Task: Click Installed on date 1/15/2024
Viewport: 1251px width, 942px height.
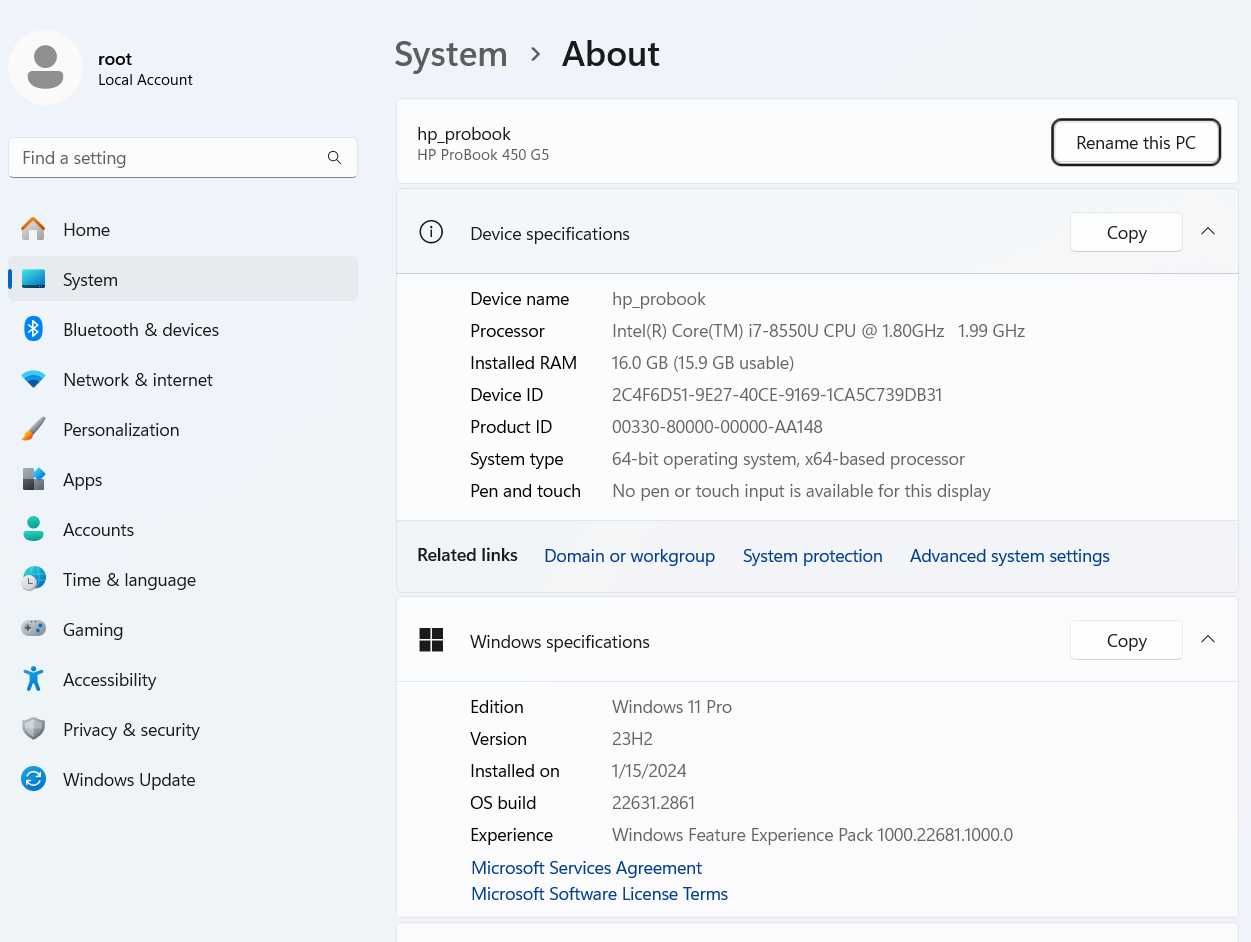Action: click(649, 771)
